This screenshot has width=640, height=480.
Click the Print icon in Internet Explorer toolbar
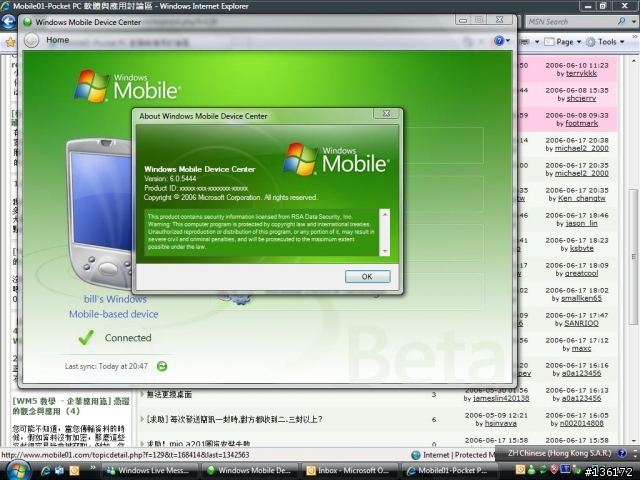click(525, 42)
